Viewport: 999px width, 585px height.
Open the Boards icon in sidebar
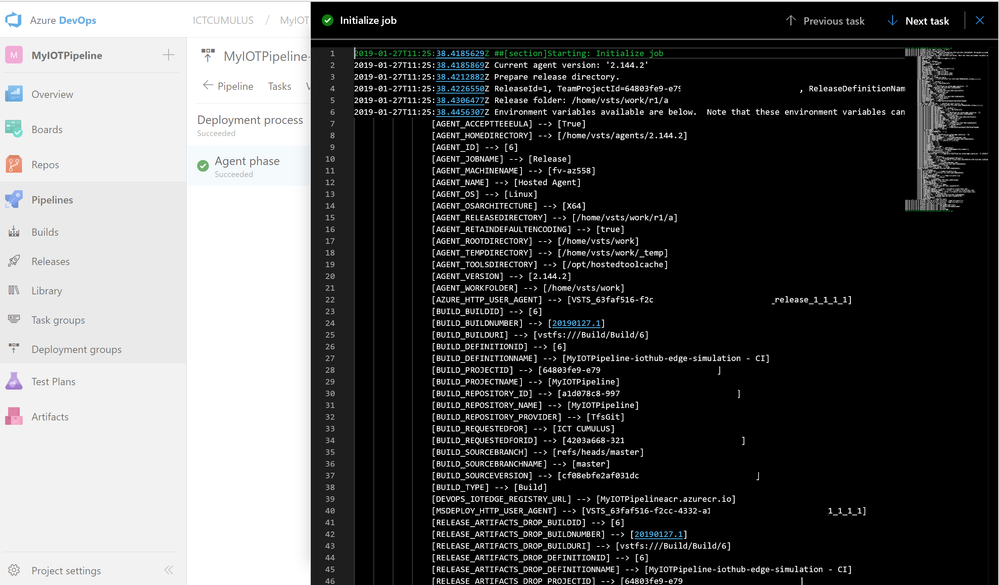14,129
